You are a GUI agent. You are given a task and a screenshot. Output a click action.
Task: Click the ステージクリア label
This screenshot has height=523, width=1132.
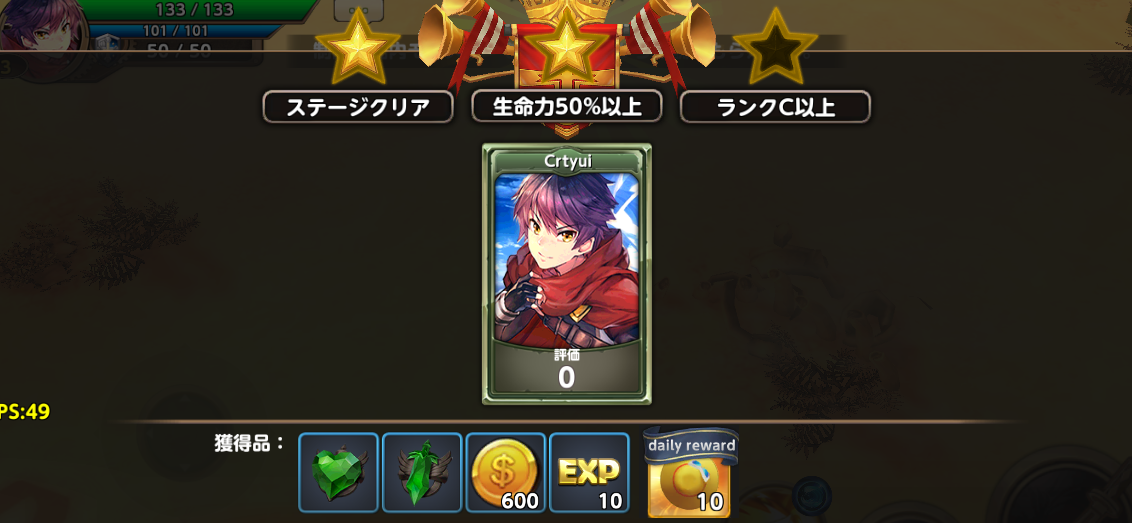pyautogui.click(x=358, y=107)
